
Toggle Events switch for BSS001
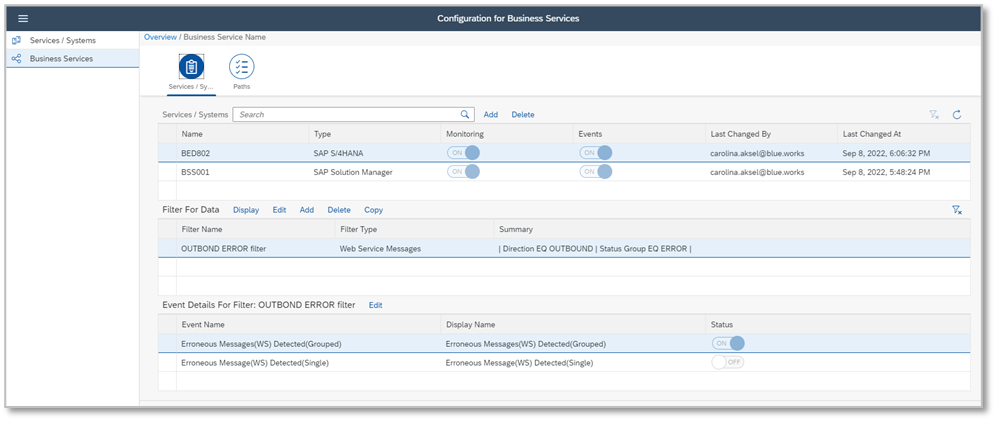coord(595,171)
